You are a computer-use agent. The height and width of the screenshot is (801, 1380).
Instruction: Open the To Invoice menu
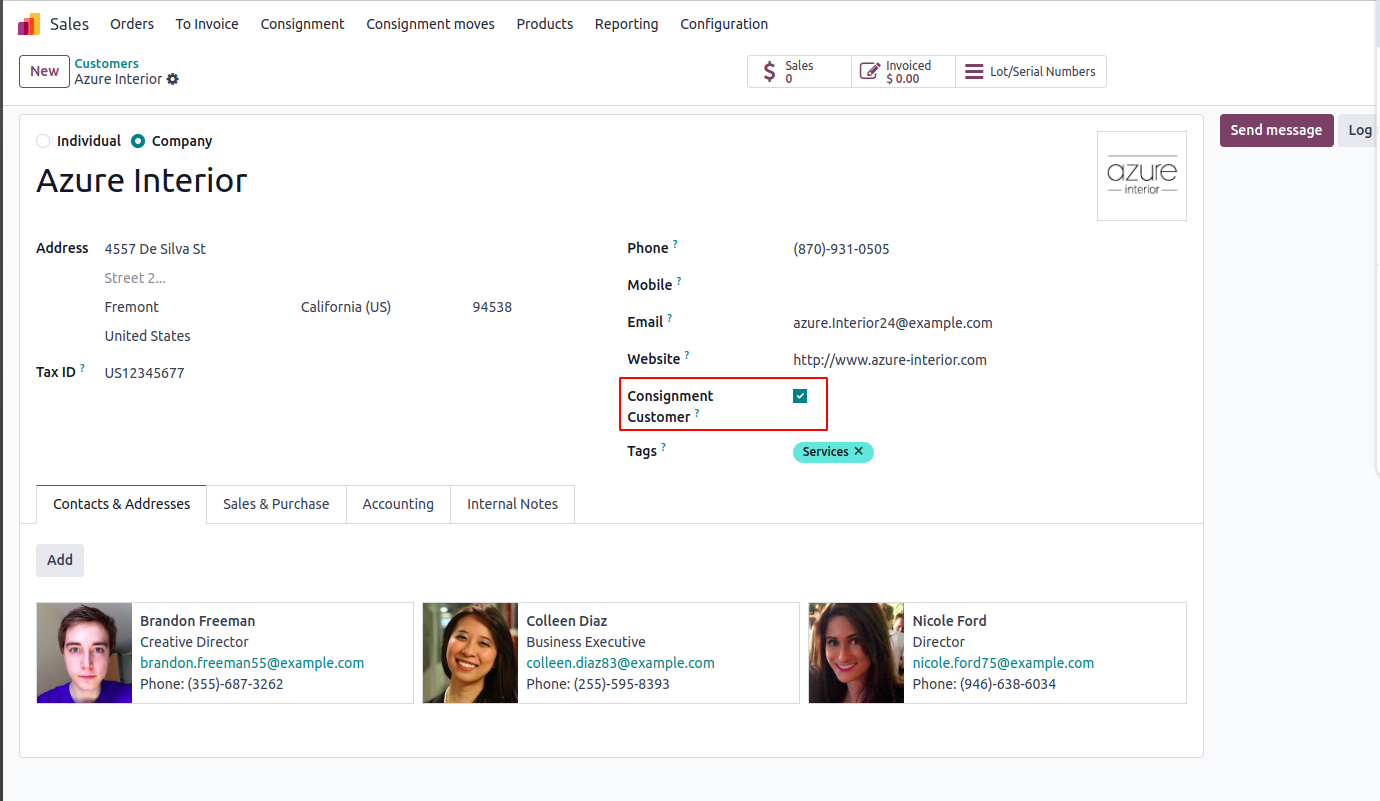207,24
